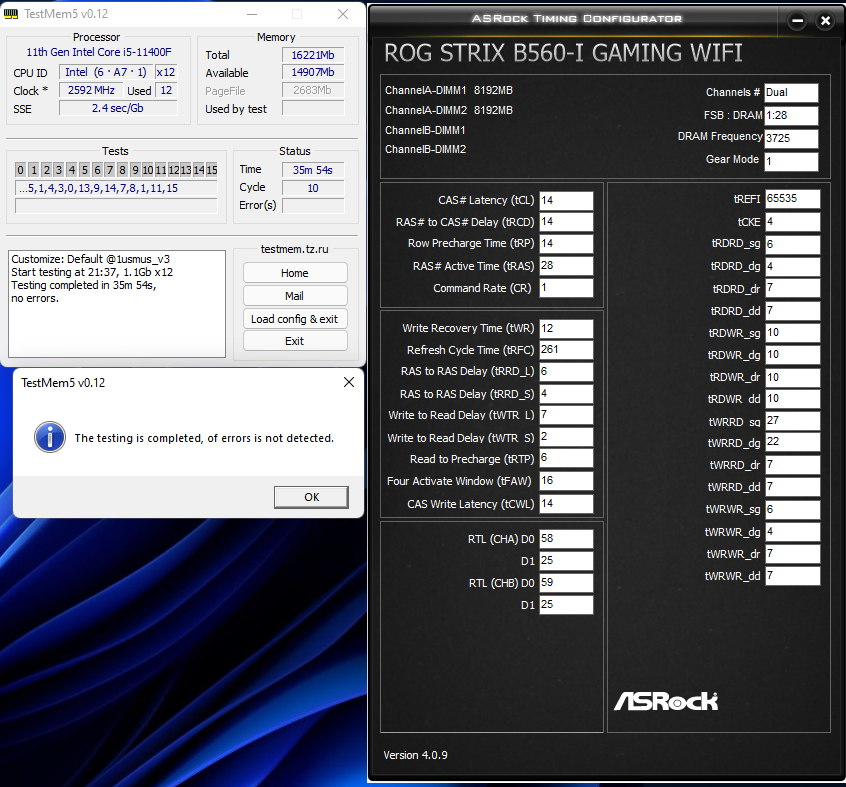Screen dimensions: 846x787
Task: Click the Gear Mode field
Action: coord(791,161)
